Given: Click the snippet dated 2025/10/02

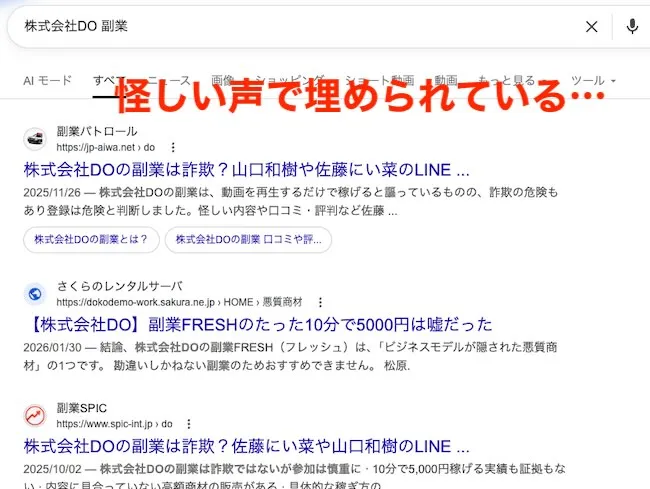Looking at the screenshot, I should click(294, 477).
